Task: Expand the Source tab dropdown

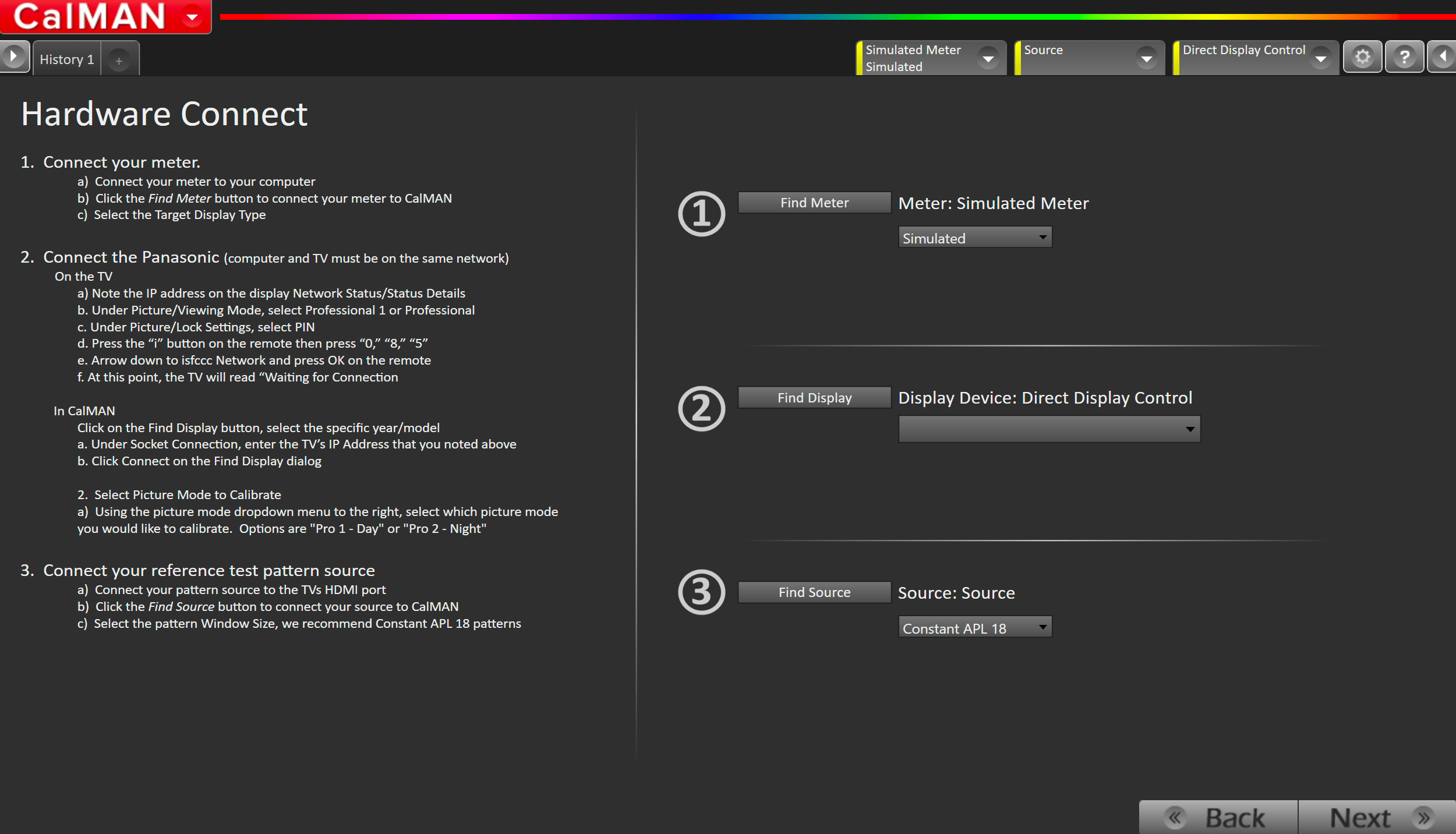Action: point(1146,58)
